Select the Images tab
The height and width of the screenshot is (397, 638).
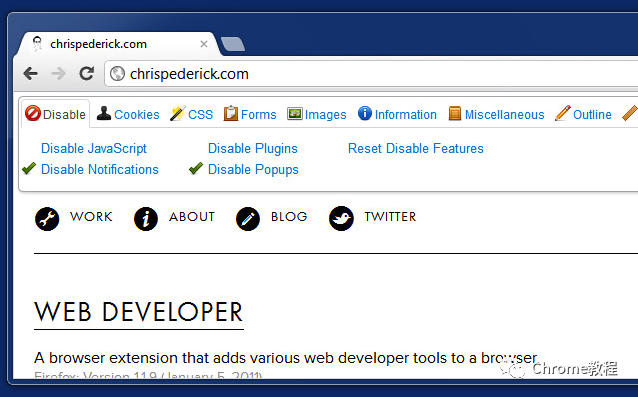click(x=317, y=114)
